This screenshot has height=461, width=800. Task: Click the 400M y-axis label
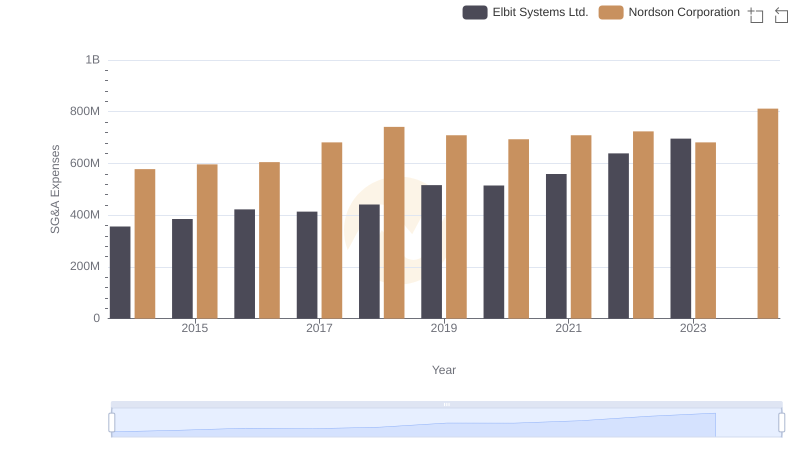[x=85, y=215]
